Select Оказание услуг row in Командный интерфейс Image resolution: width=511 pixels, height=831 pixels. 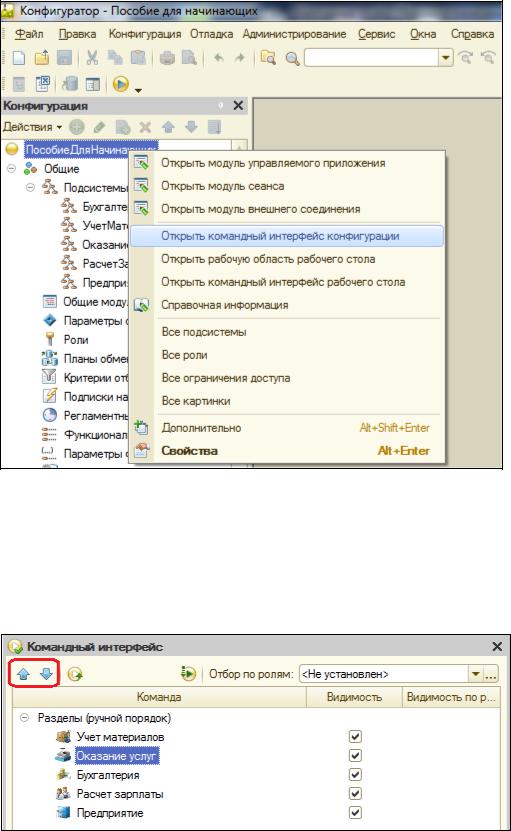pos(117,756)
